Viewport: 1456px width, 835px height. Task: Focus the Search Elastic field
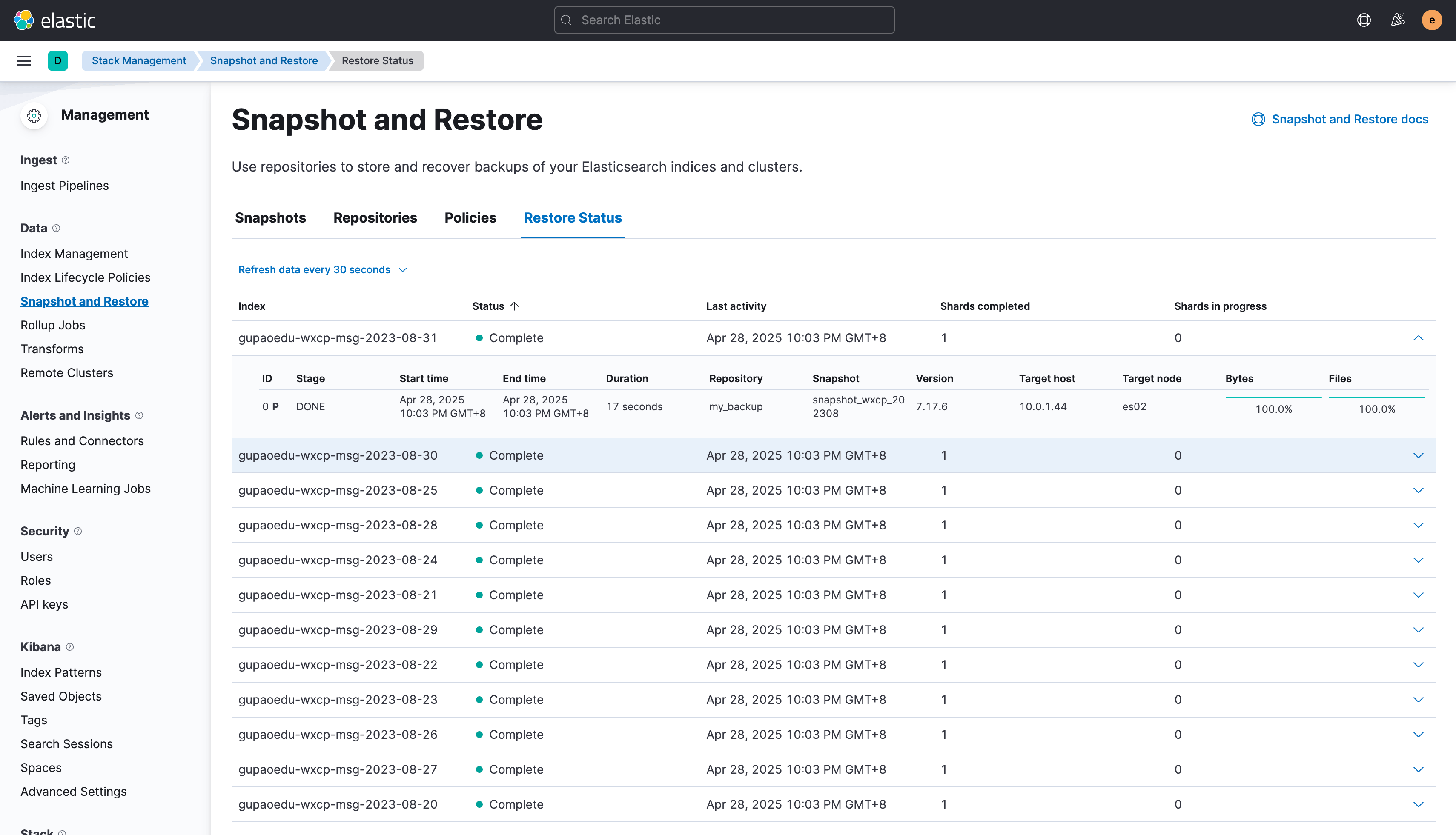point(724,20)
